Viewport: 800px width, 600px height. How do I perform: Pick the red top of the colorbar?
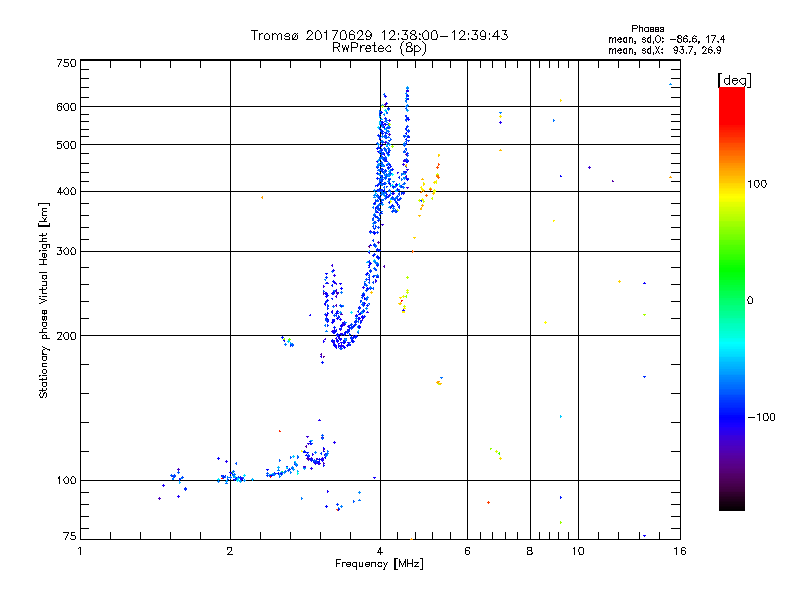point(731,93)
